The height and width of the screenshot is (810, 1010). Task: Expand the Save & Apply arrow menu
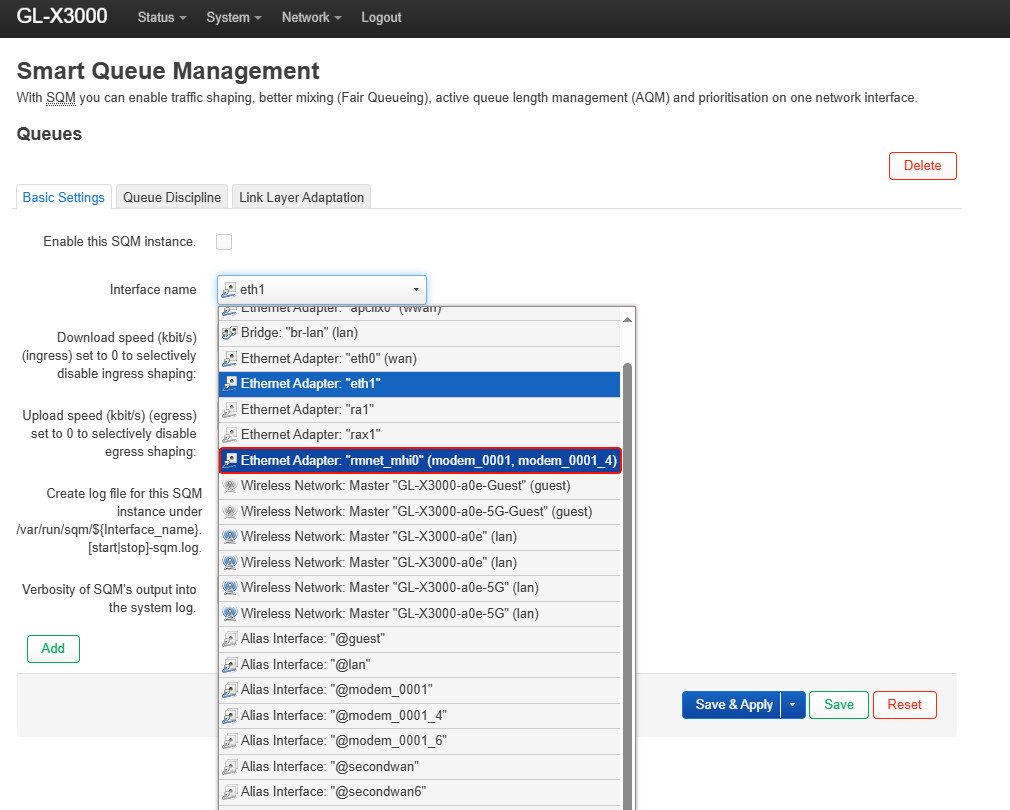point(792,705)
